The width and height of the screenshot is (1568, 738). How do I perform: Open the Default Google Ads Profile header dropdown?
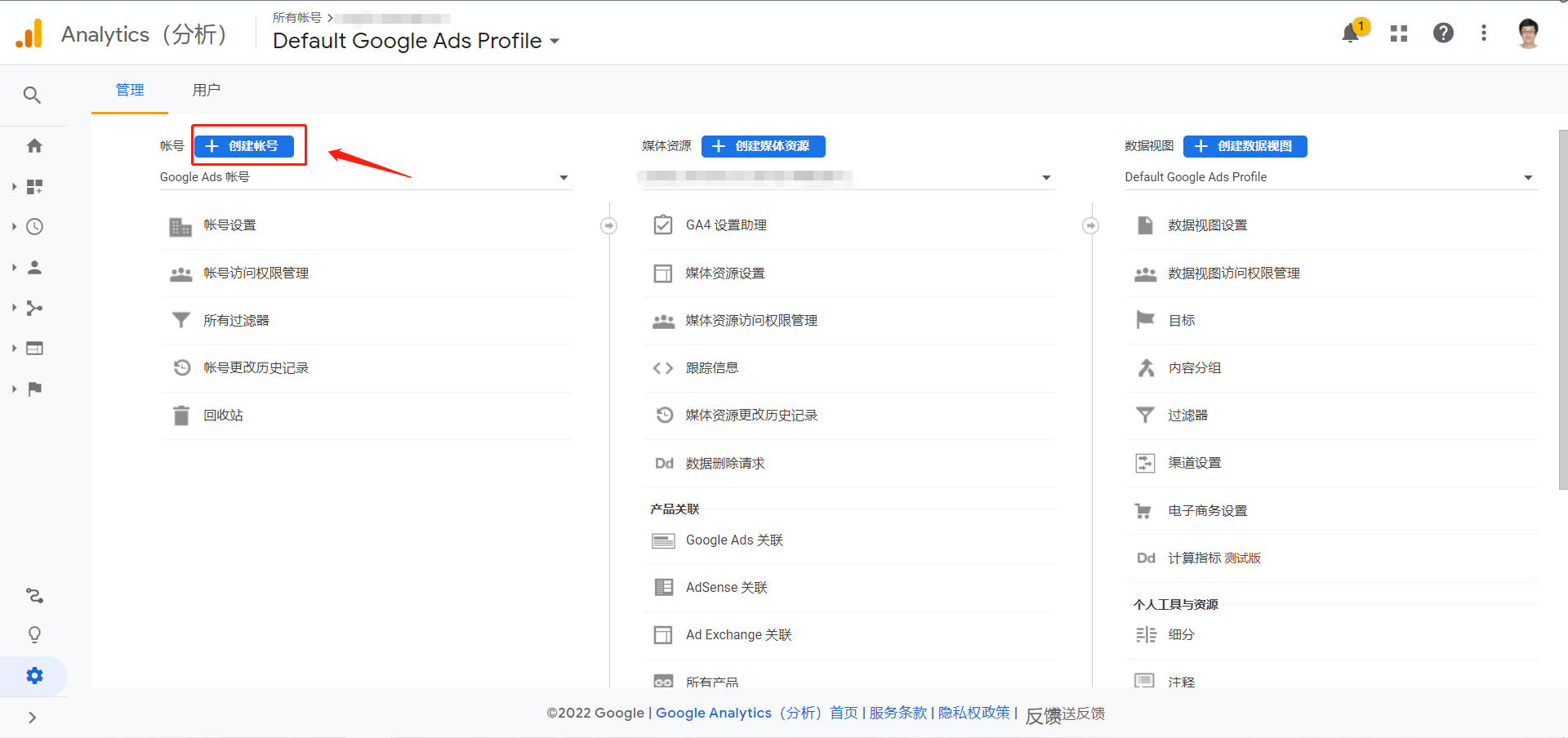[416, 41]
